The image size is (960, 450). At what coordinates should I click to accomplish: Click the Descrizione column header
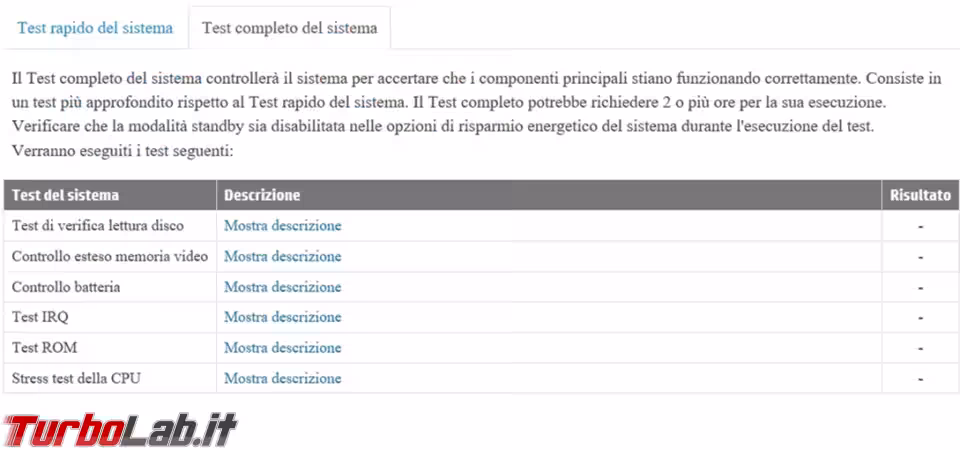[x=262, y=196]
